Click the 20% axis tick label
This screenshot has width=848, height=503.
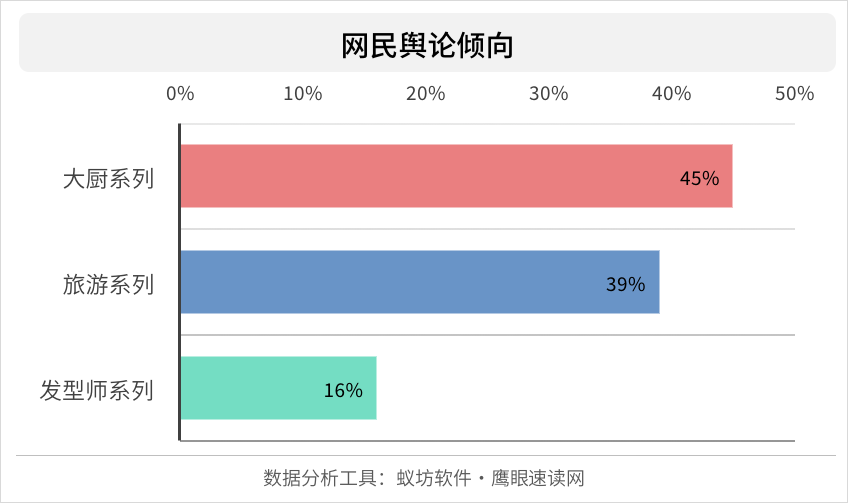(x=426, y=94)
